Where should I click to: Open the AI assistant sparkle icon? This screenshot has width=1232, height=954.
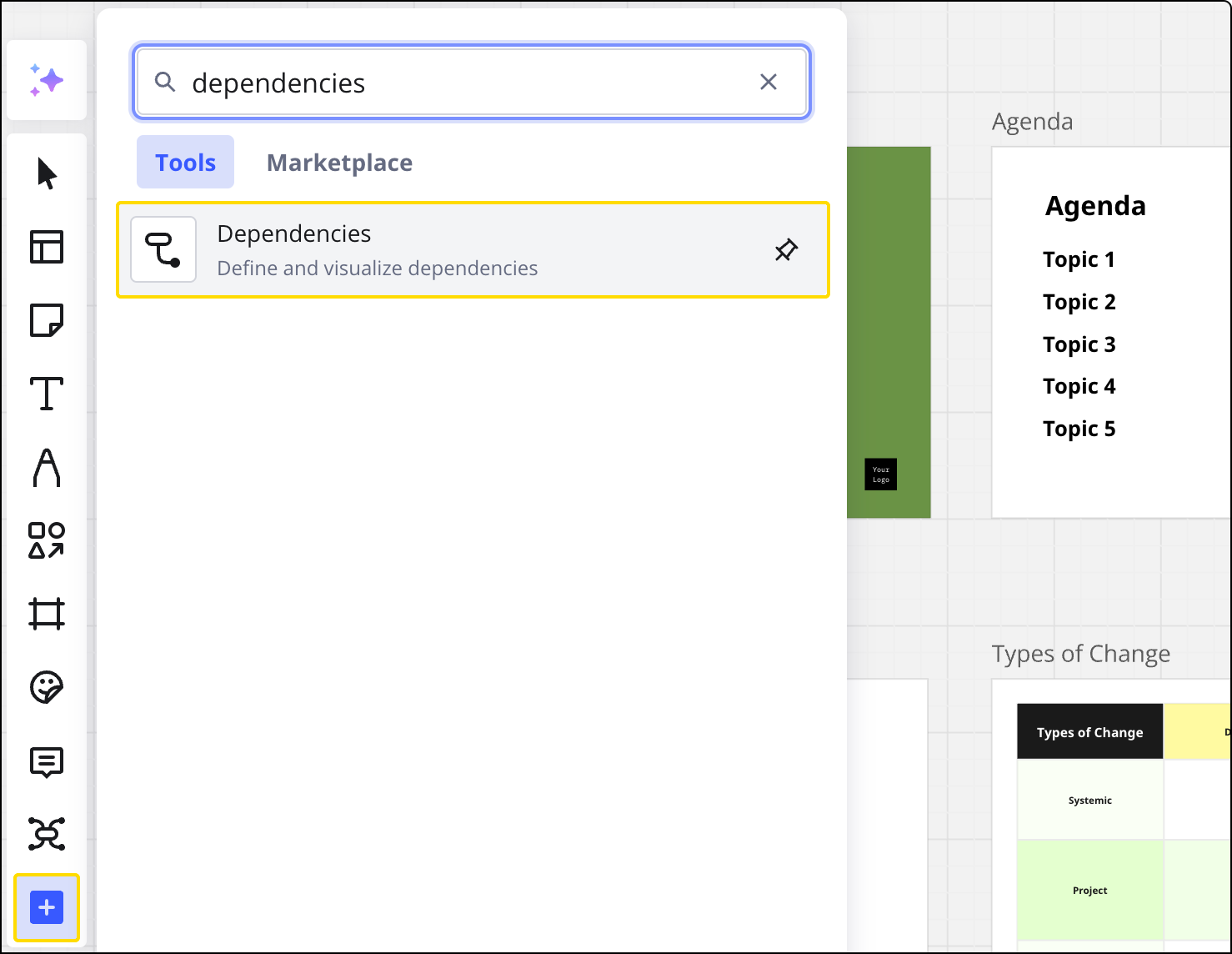tap(46, 79)
